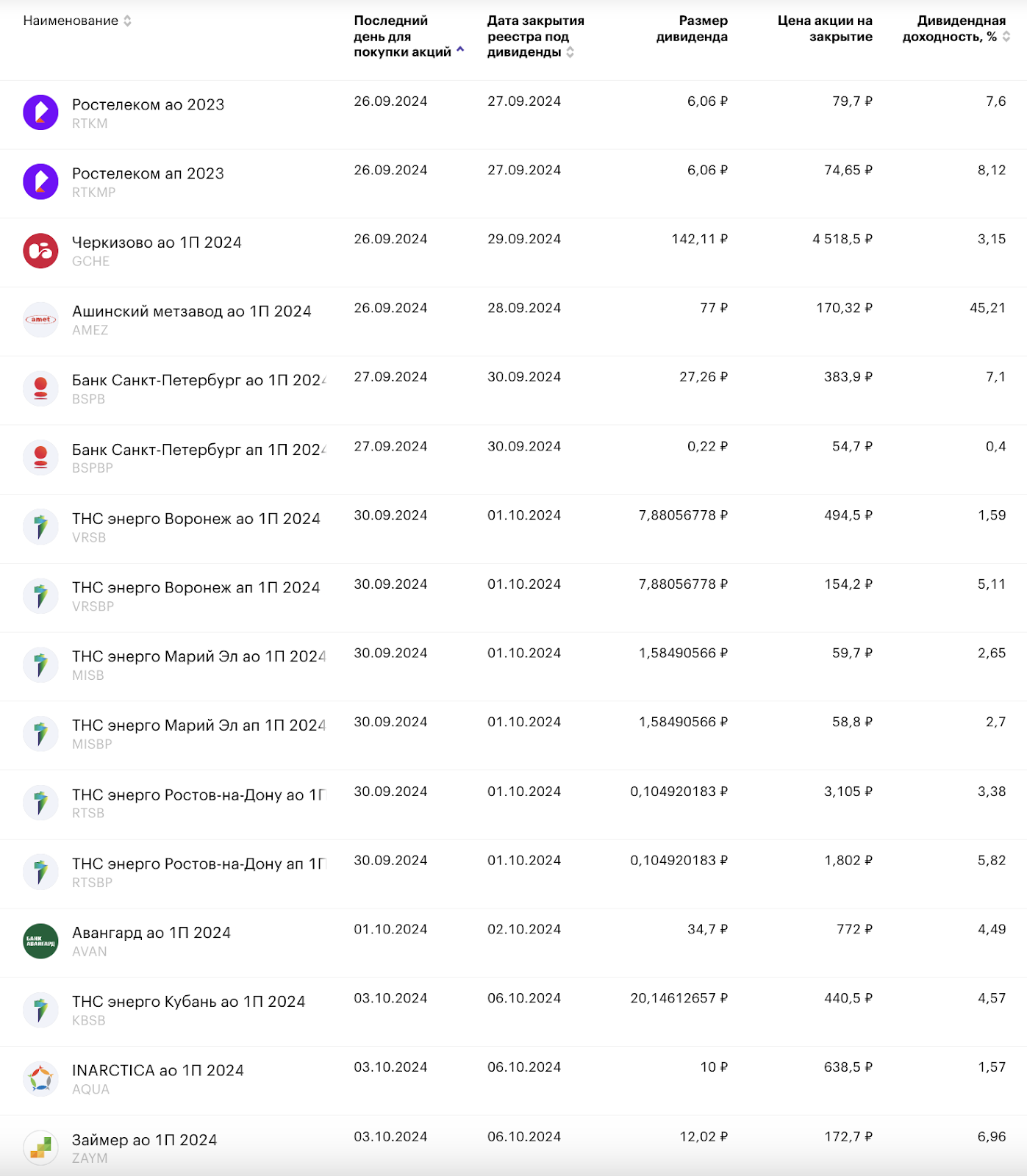Click the VRSBP row logo icon
The height and width of the screenshot is (1176, 1027).
40,596
